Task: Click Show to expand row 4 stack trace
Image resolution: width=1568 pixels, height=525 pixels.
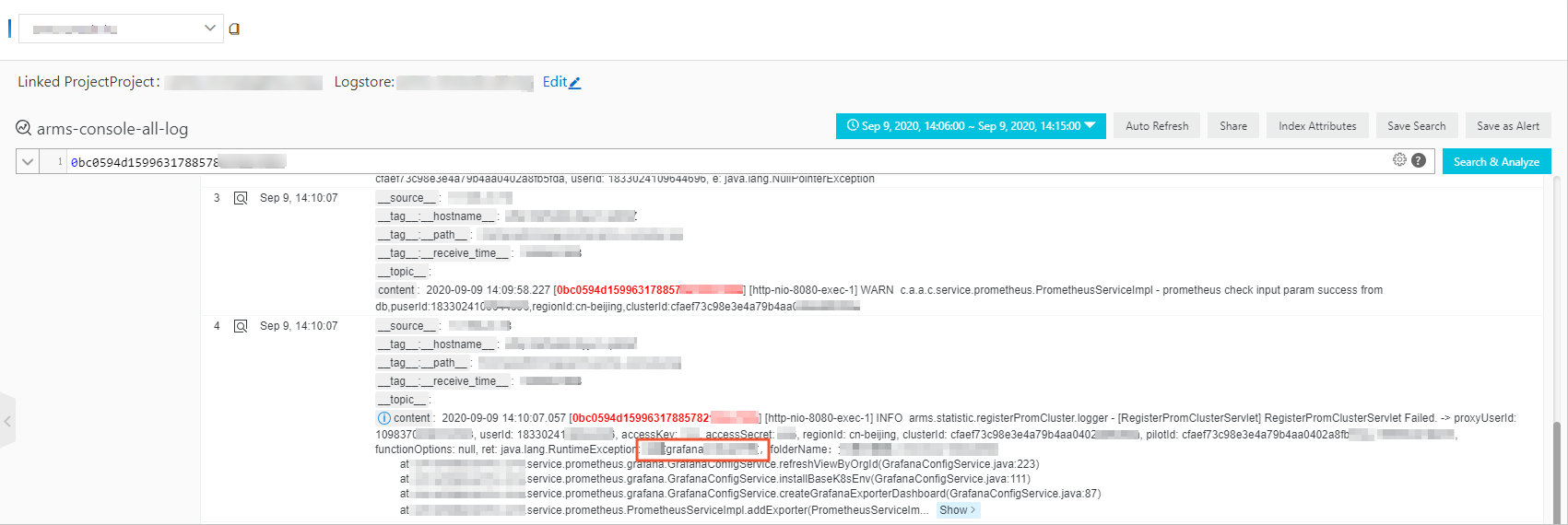Action: [x=958, y=510]
